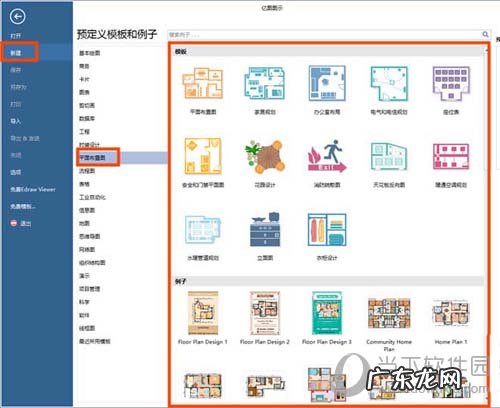Click 保存 in the file menu

coord(16,70)
